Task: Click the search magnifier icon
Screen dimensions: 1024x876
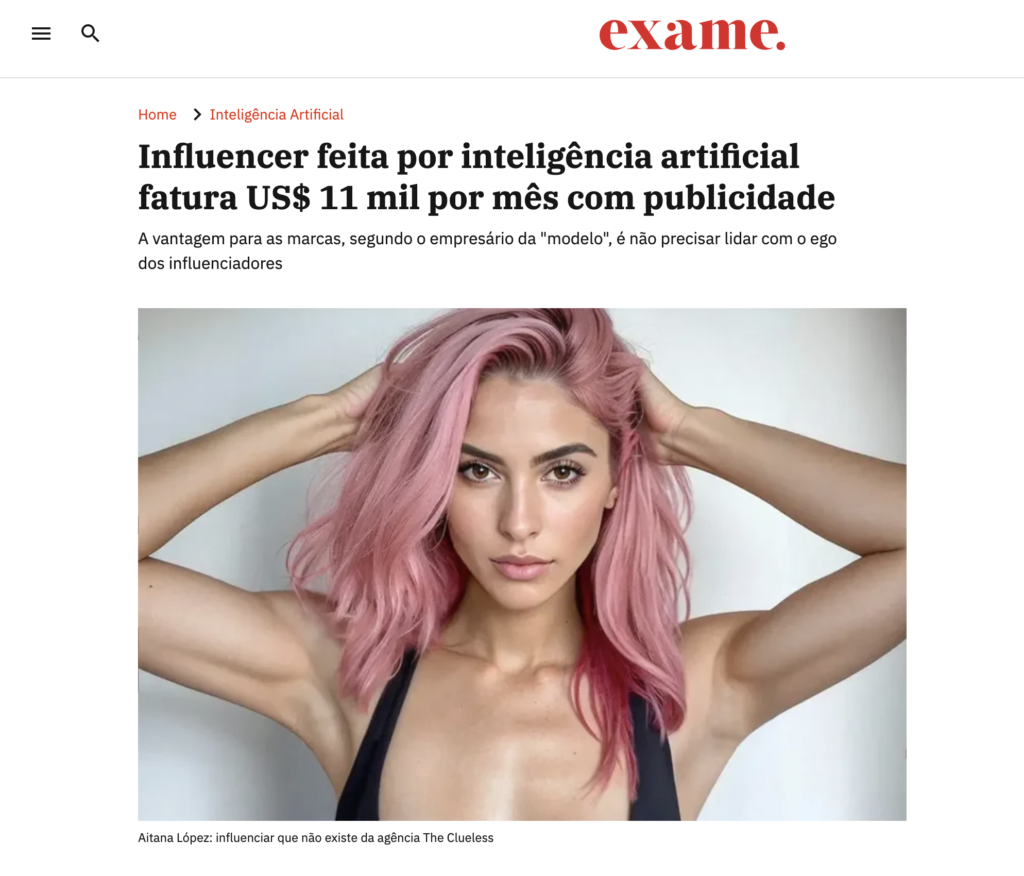Action: pyautogui.click(x=90, y=33)
